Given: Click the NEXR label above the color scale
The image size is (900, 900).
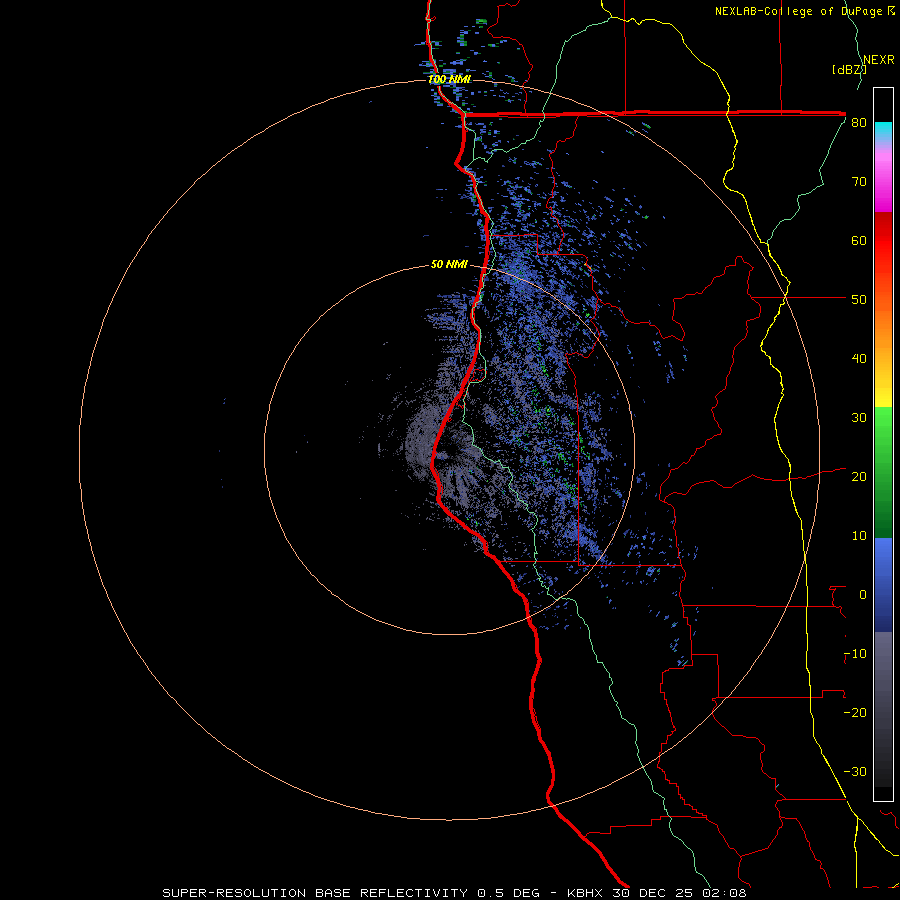Looking at the screenshot, I should pyautogui.click(x=879, y=60).
